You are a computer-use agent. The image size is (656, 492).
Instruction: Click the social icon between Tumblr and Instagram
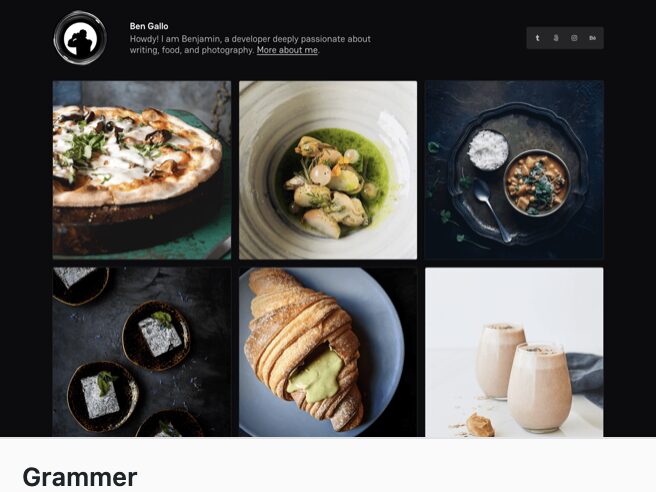556,38
